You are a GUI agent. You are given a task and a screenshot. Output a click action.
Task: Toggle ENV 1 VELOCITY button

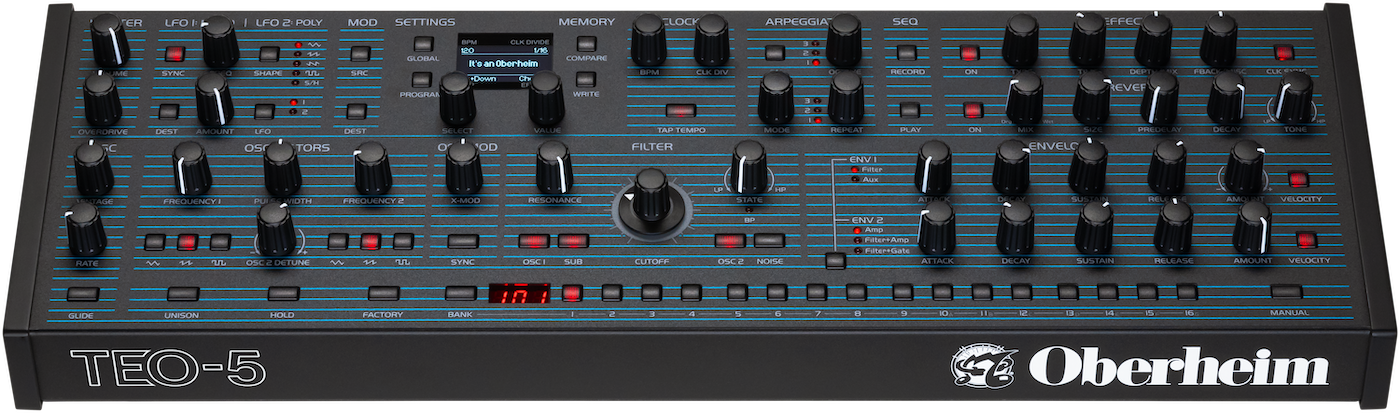[1299, 179]
